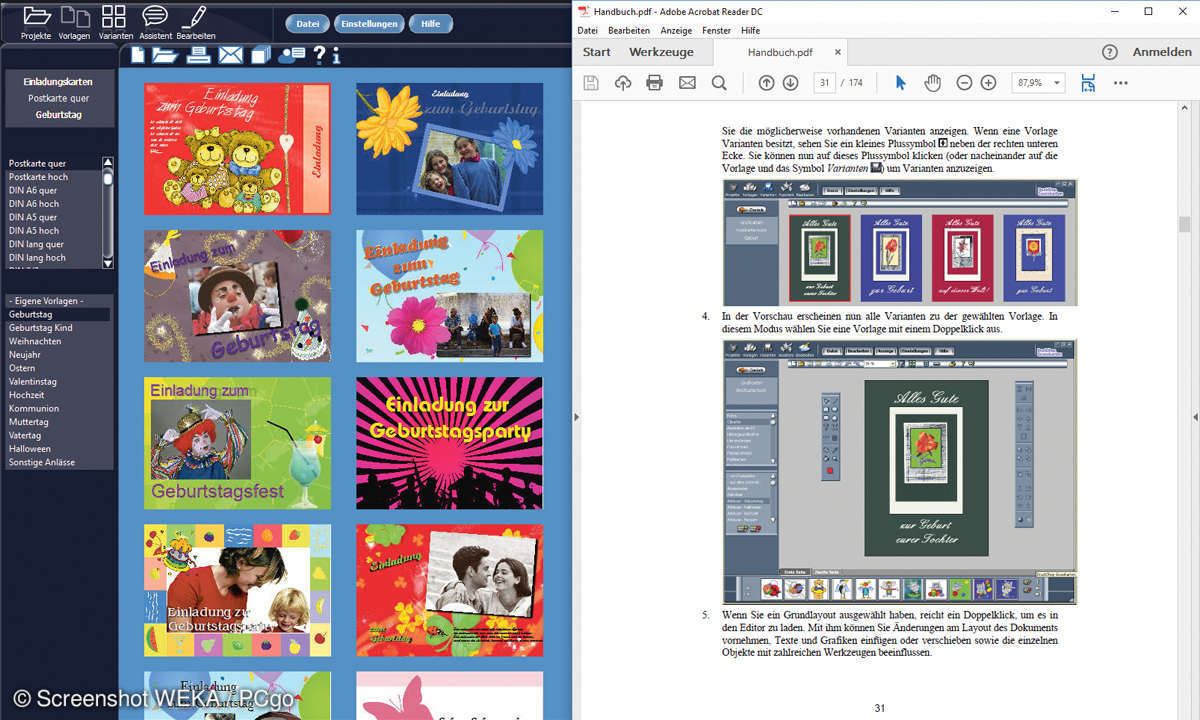This screenshot has height=720, width=1200.
Task: Click the Acrobat vertical scrollbar thumb
Action: click(1185, 224)
